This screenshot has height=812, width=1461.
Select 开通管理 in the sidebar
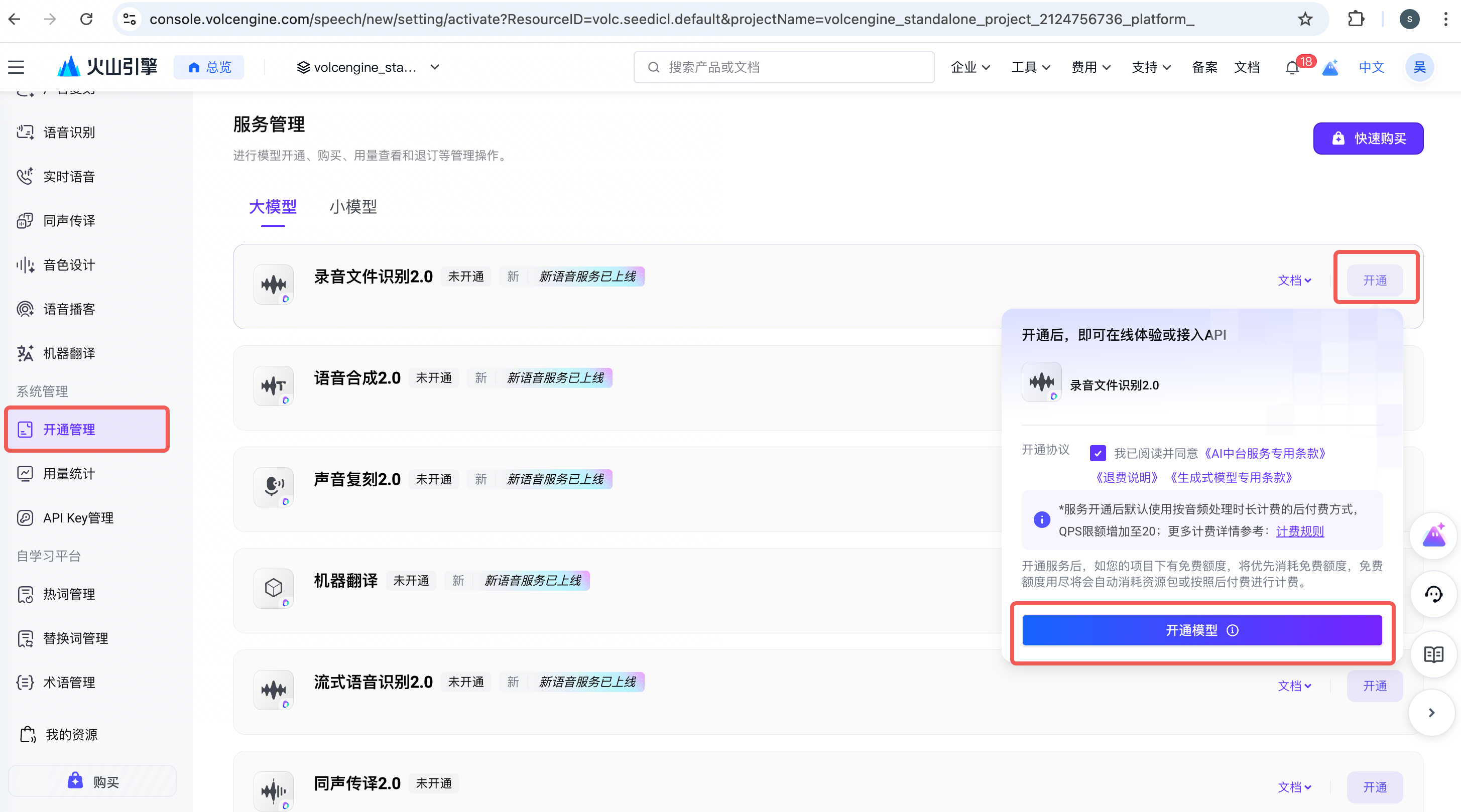(x=87, y=430)
